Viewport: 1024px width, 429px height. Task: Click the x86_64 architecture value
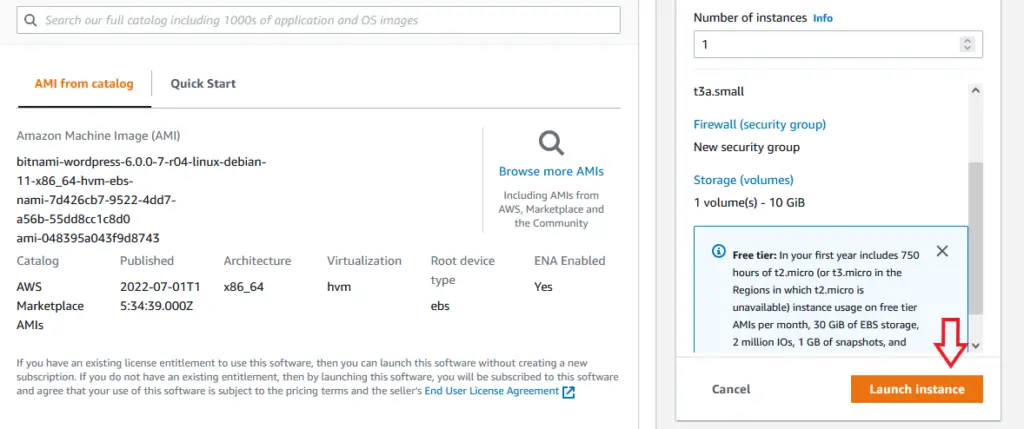coord(244,287)
